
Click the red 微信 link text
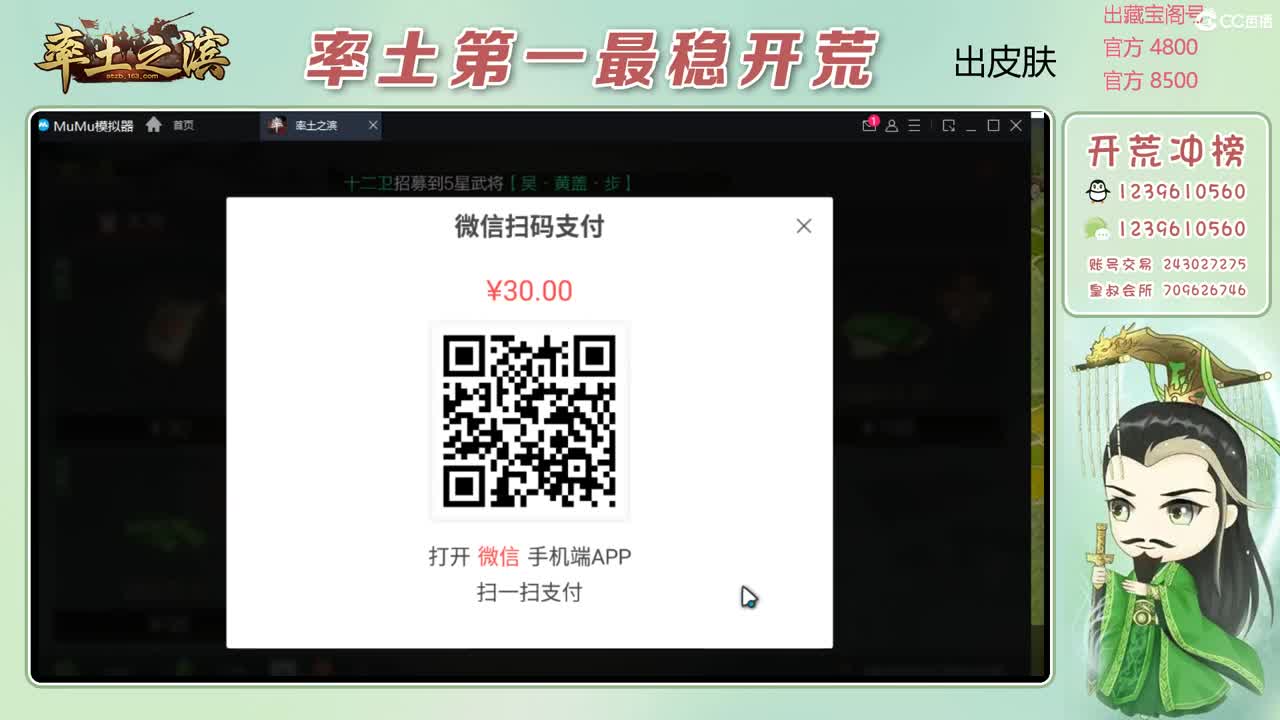[x=498, y=556]
